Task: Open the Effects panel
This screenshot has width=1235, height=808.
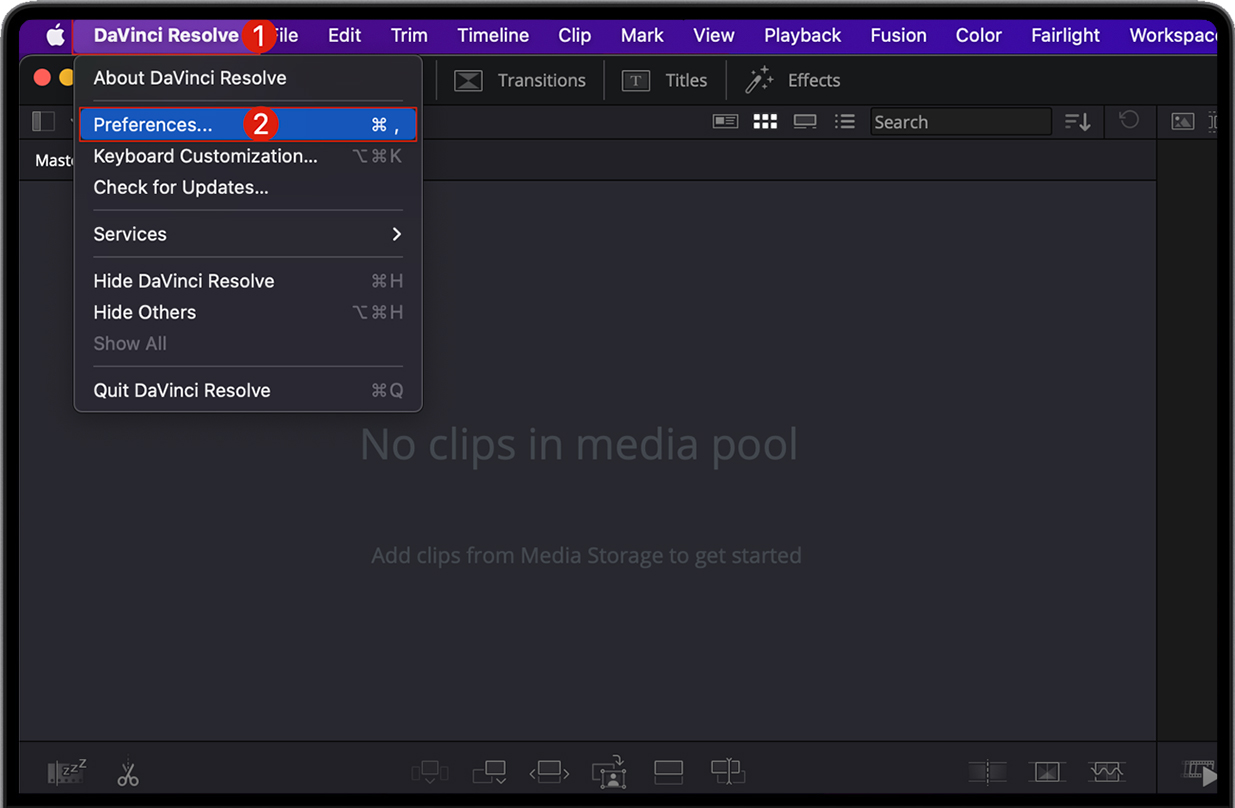Action: click(x=793, y=81)
